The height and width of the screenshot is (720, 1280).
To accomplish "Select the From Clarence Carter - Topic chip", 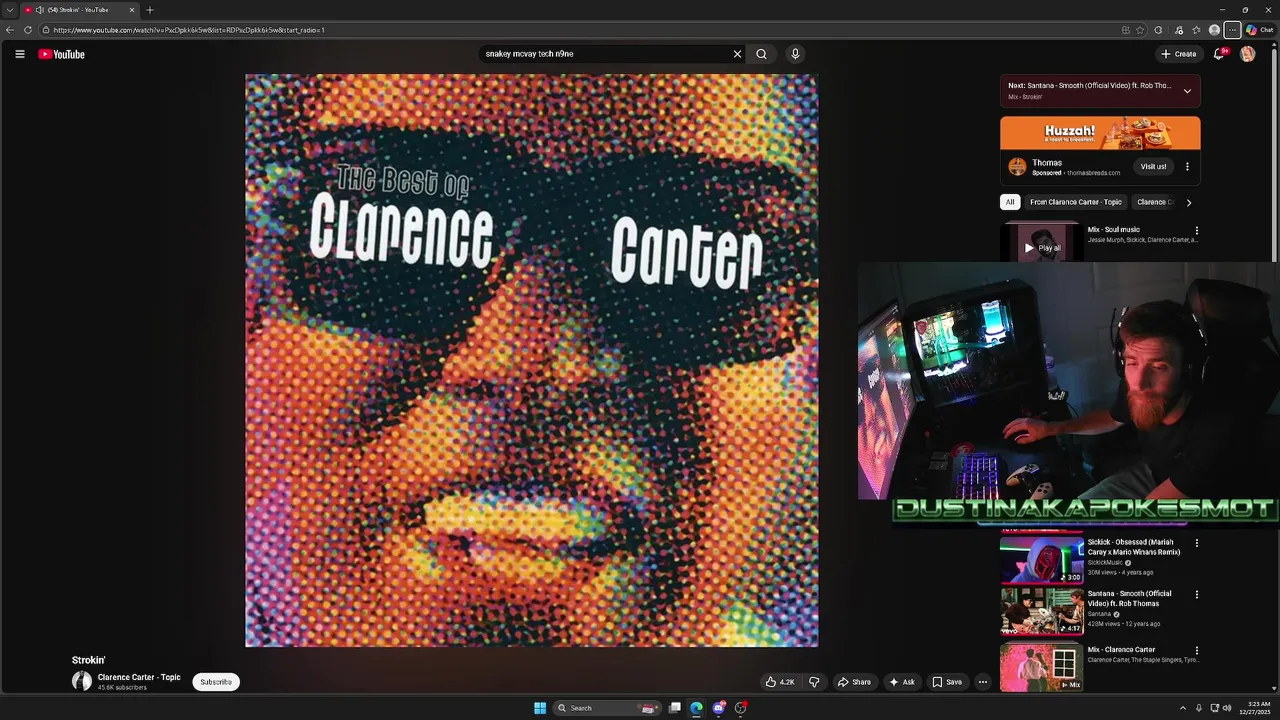I will click(x=1076, y=202).
